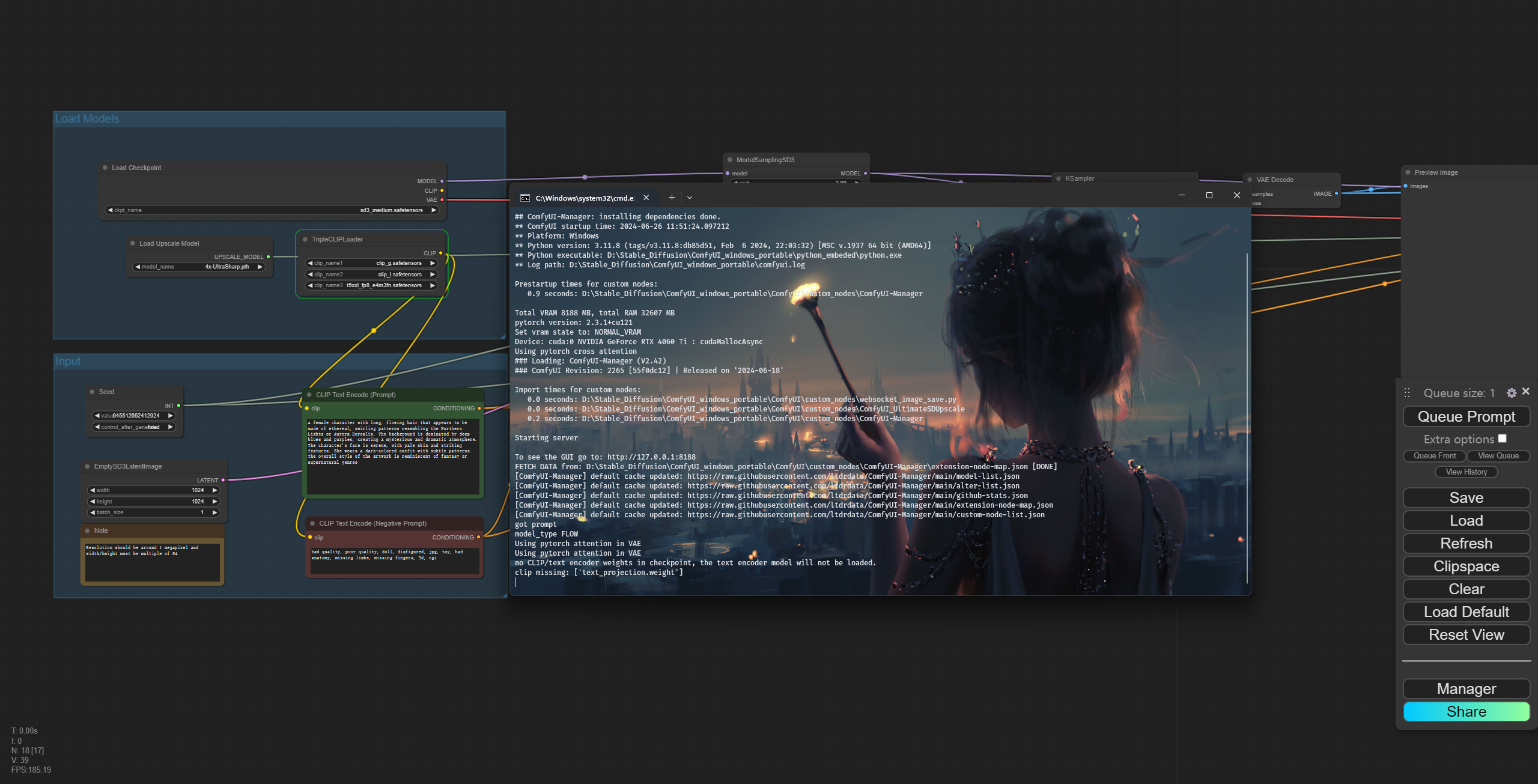Open the Manager button

(x=1466, y=688)
